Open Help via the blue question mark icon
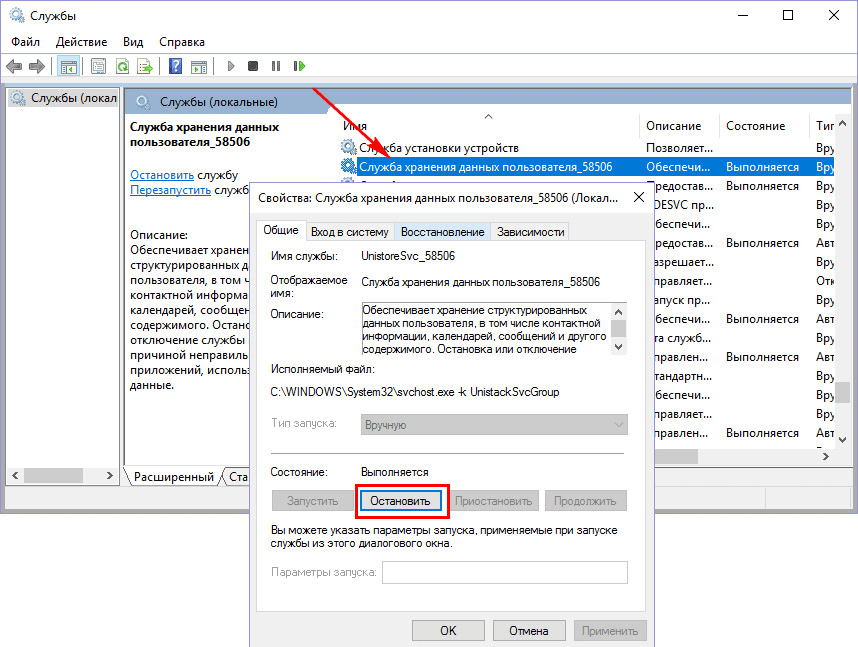 (175, 66)
